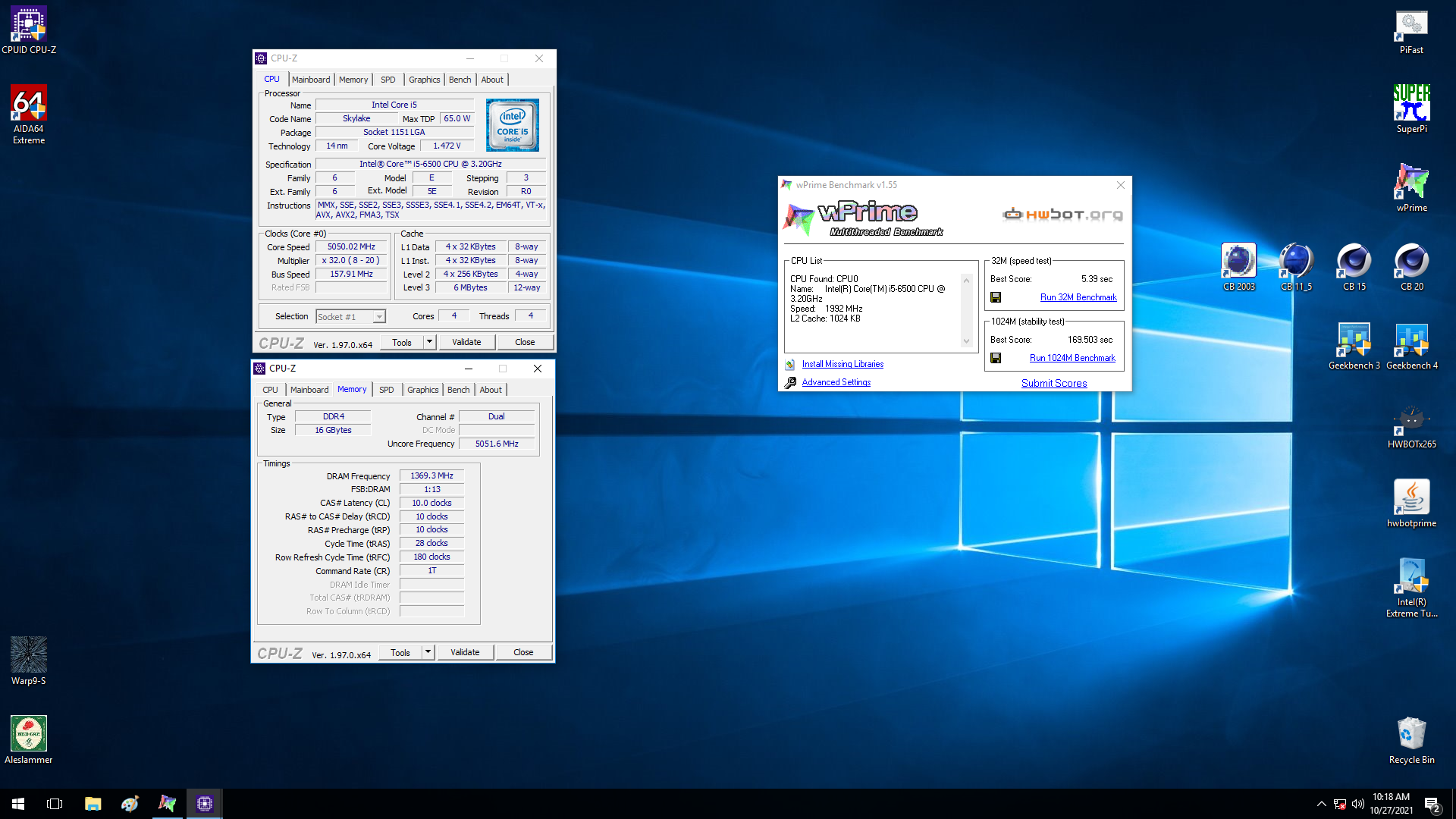Click Validate in lower CPU-Z window
The height and width of the screenshot is (819, 1456).
coord(465,652)
